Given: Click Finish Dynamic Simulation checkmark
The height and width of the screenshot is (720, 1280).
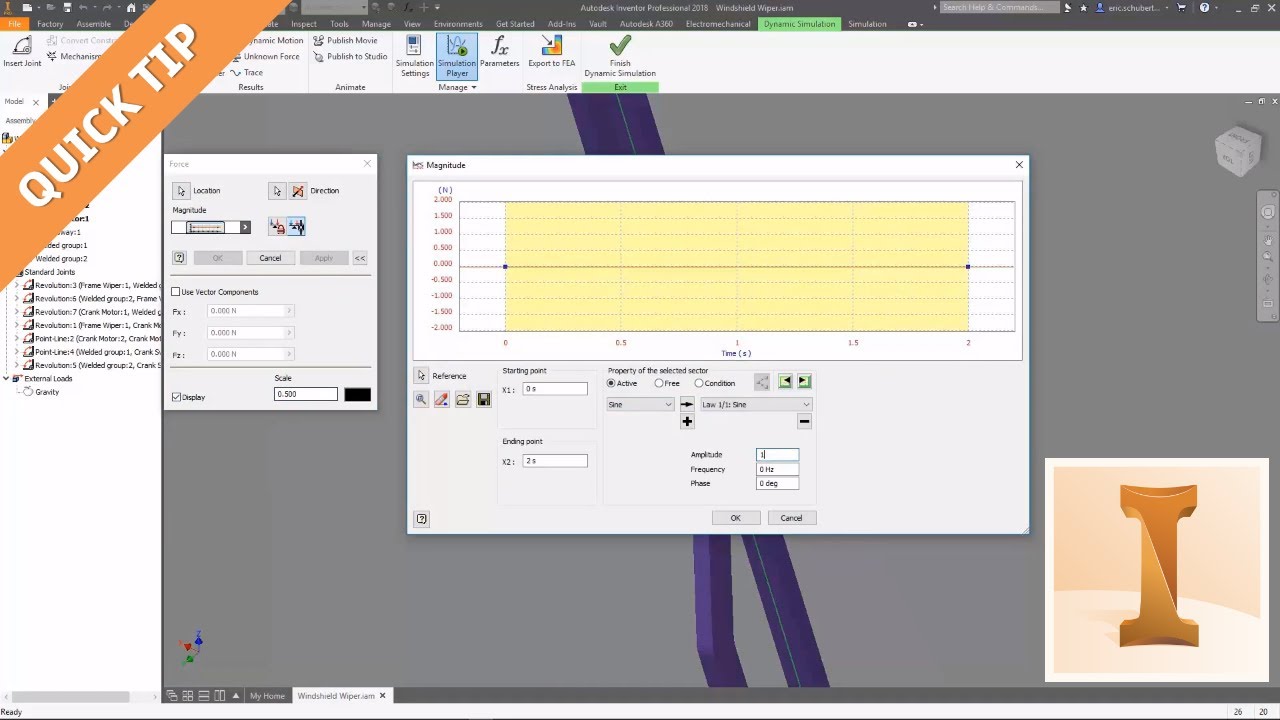Looking at the screenshot, I should 620,56.
